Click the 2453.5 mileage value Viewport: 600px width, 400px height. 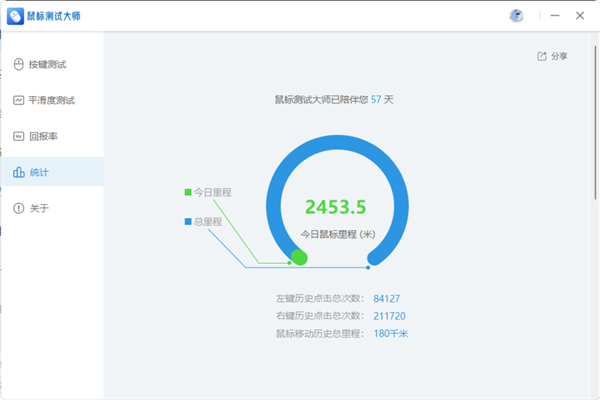pos(335,207)
